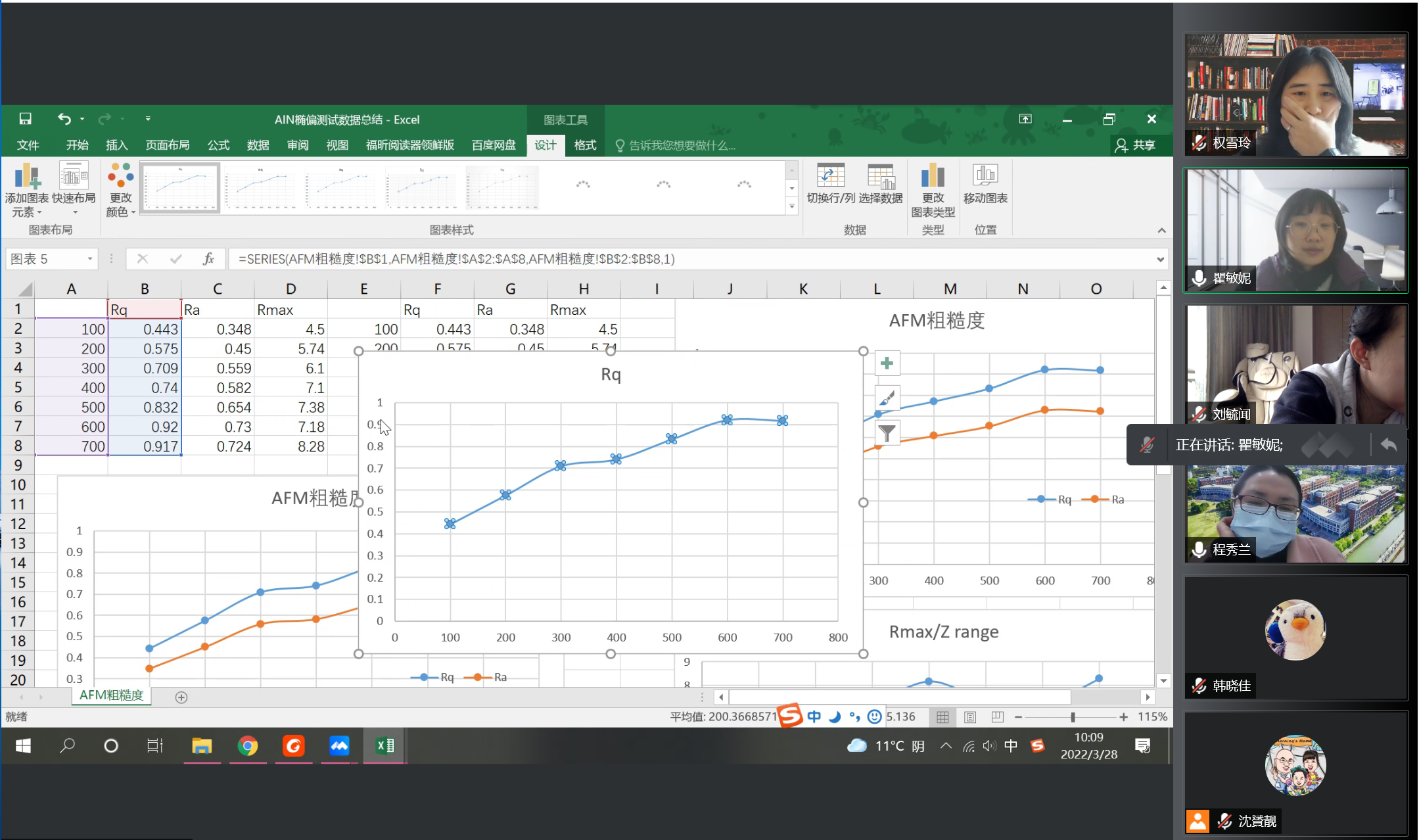This screenshot has height=840, width=1419.
Task: Click zoom in plus on zoom slider
Action: 1124,717
